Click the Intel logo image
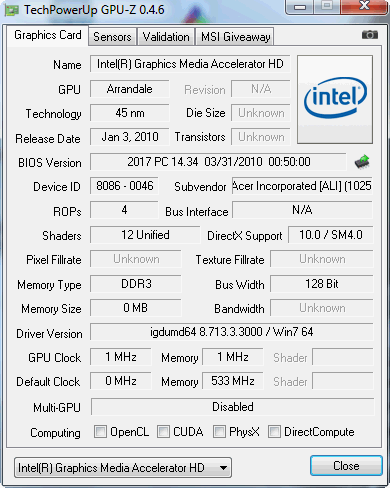This screenshot has width=390, height=488. pyautogui.click(x=335, y=100)
